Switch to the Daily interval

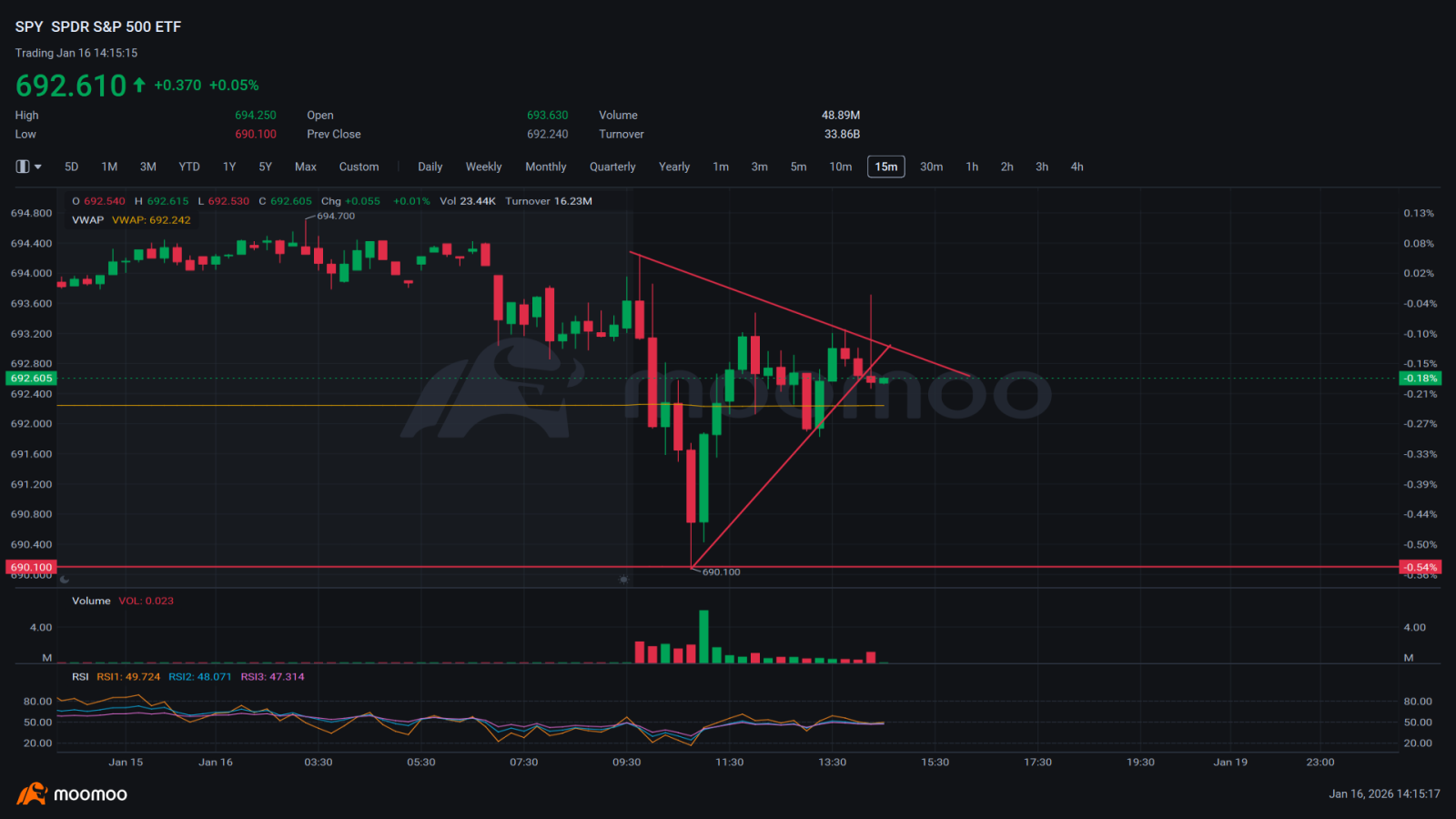(x=430, y=167)
